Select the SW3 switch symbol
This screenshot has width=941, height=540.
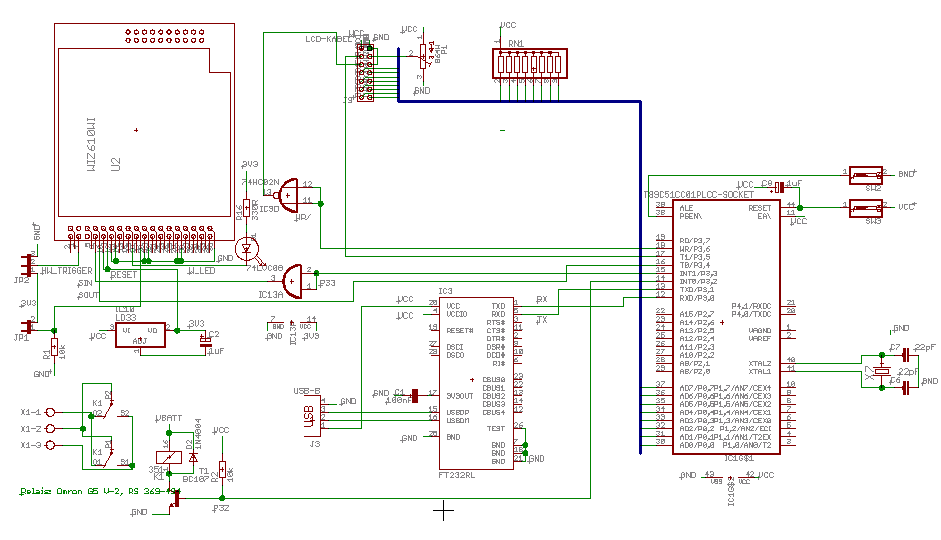pos(865,208)
